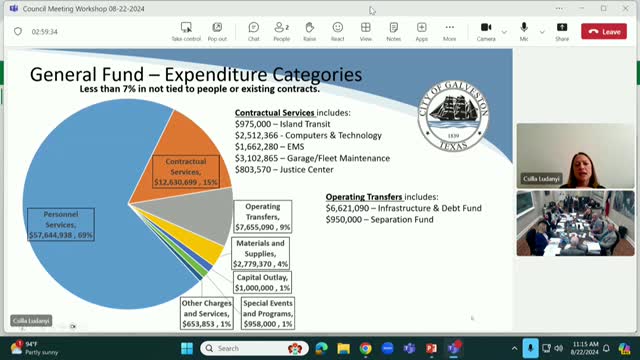Click the General Fund slide title
Viewport: 640px width, 360px height.
point(196,74)
